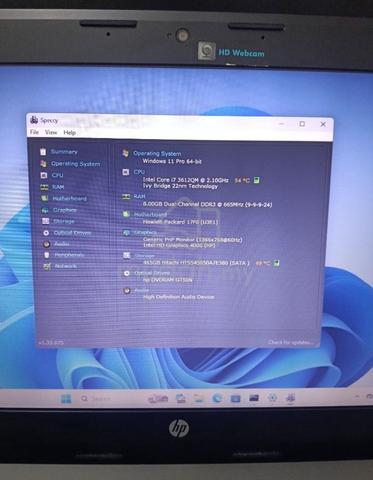
Task: Click the Operating System heading link in summary
Action: (x=157, y=154)
